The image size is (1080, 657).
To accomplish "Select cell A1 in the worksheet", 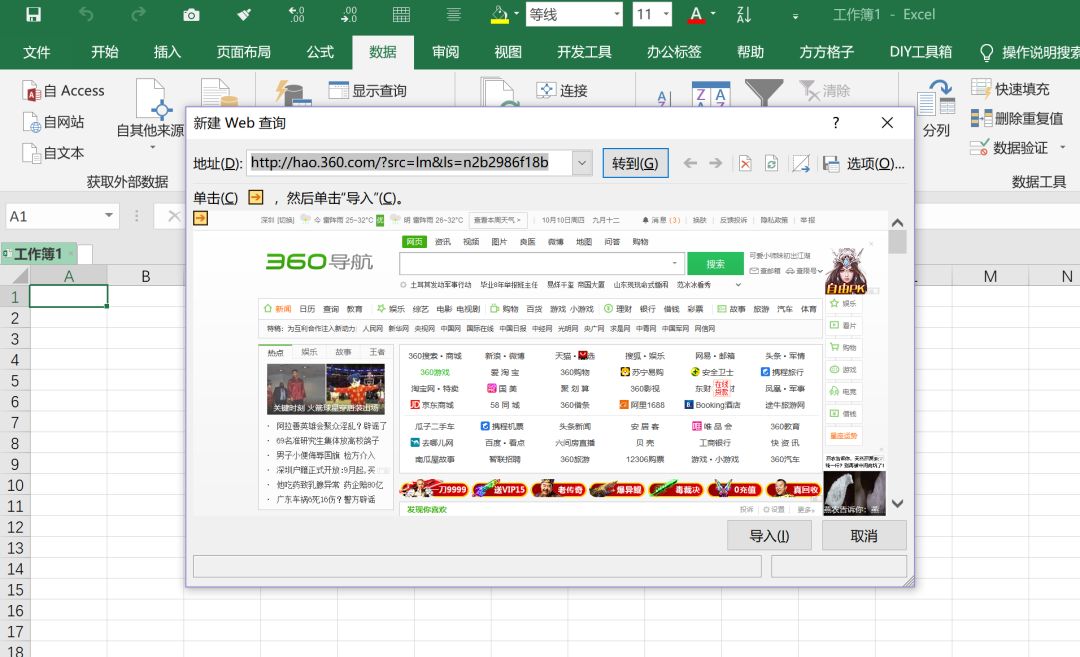I will coord(68,296).
